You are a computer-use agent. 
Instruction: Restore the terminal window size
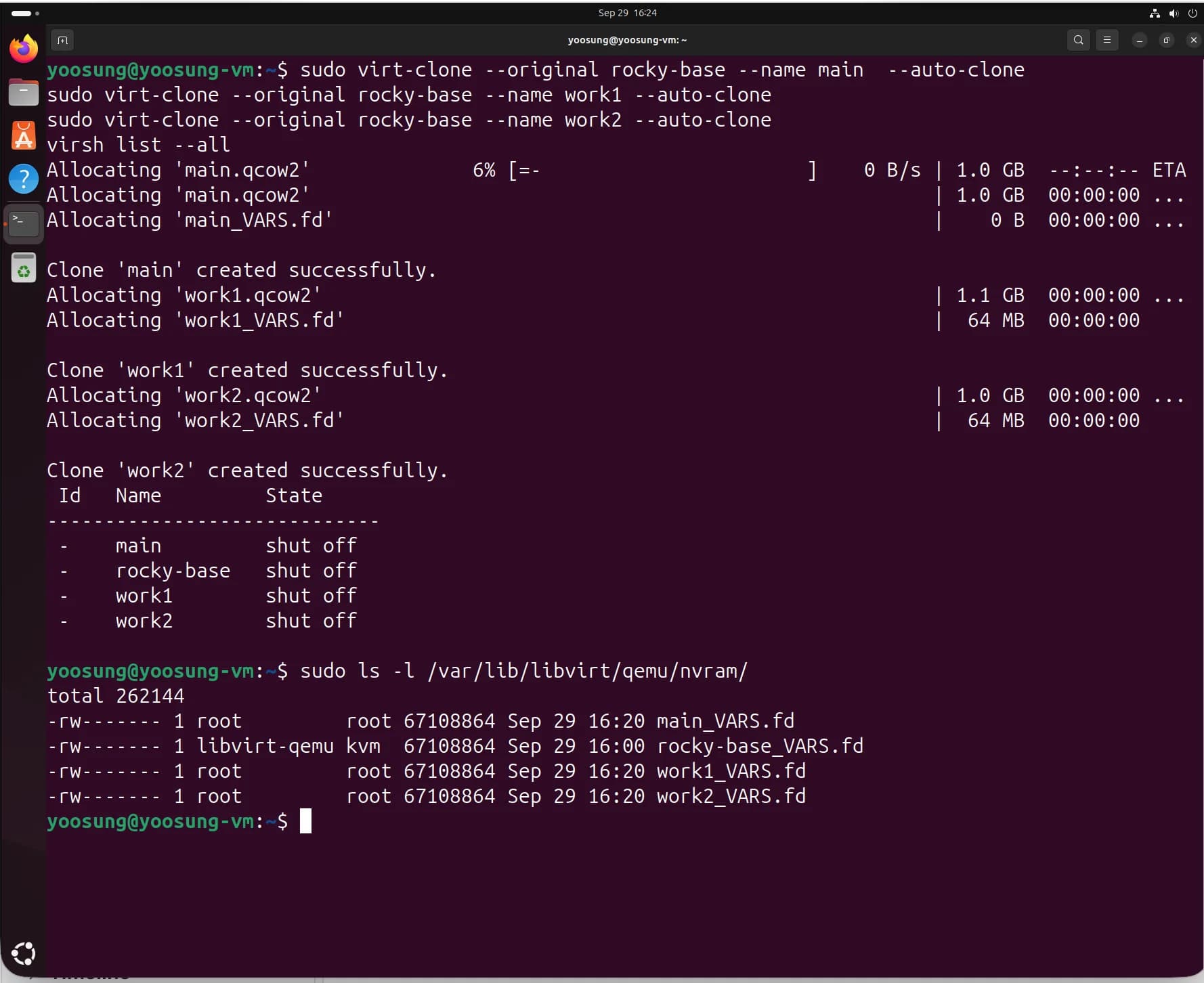pos(1166,41)
